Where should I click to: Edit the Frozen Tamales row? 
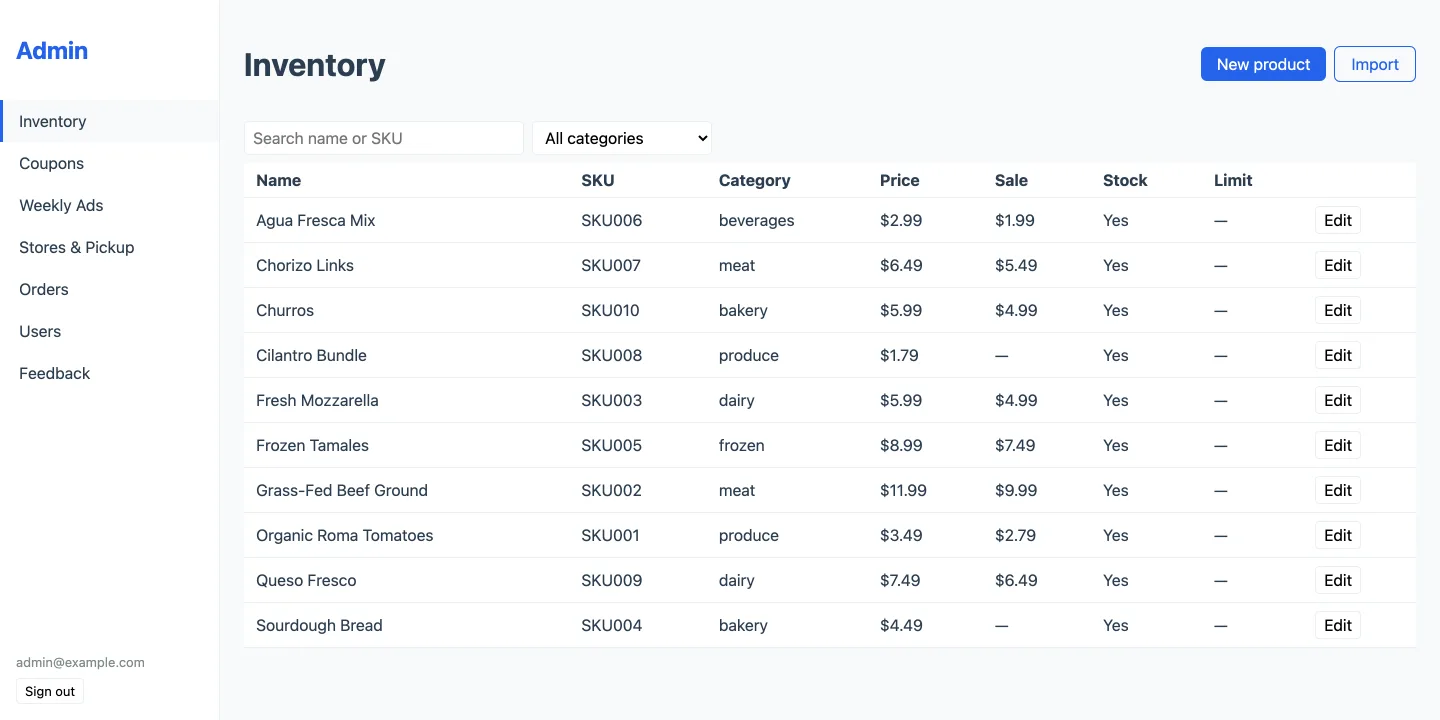point(1338,445)
